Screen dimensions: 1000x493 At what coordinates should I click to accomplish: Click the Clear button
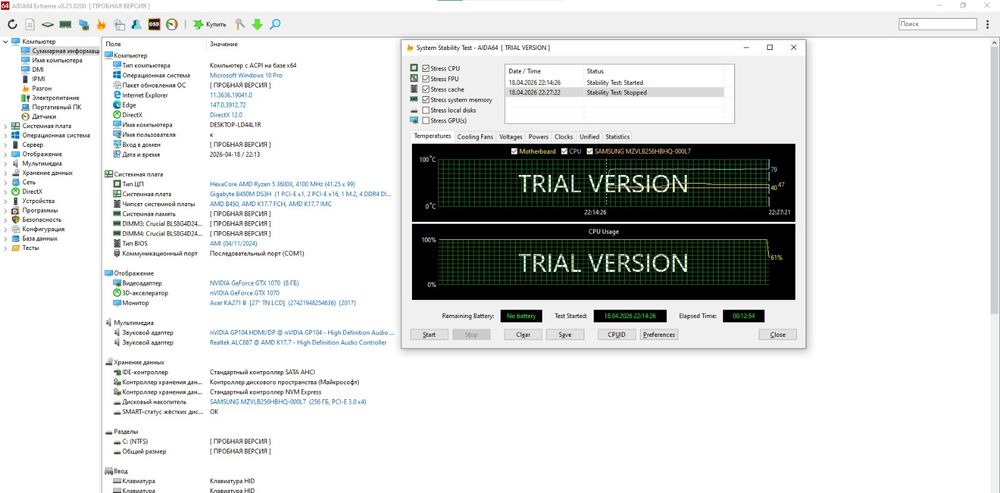(523, 335)
